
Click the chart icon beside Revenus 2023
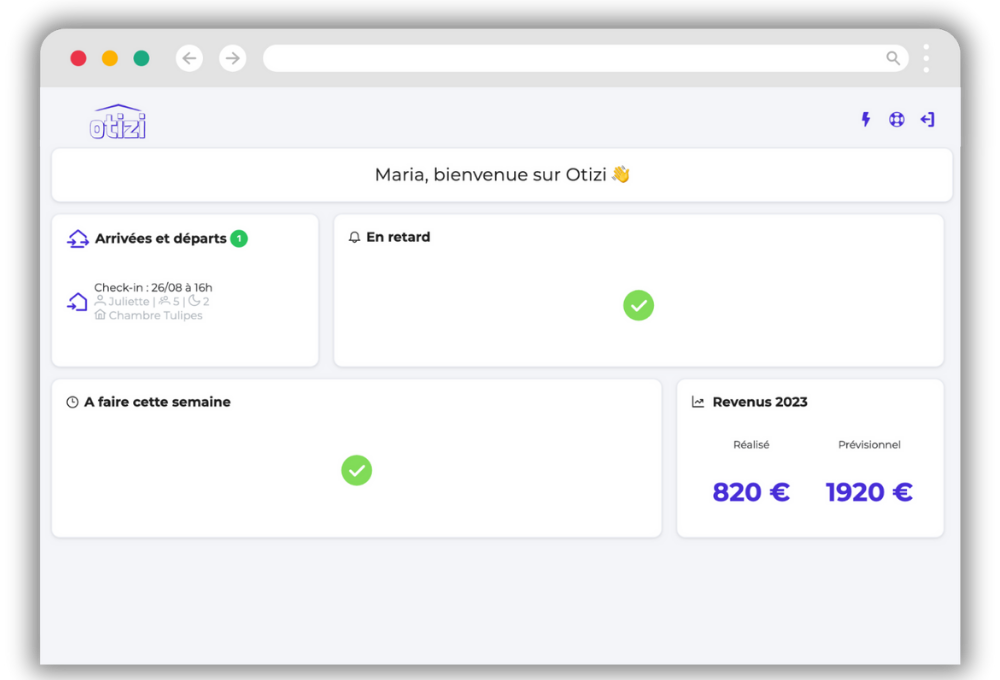point(698,402)
